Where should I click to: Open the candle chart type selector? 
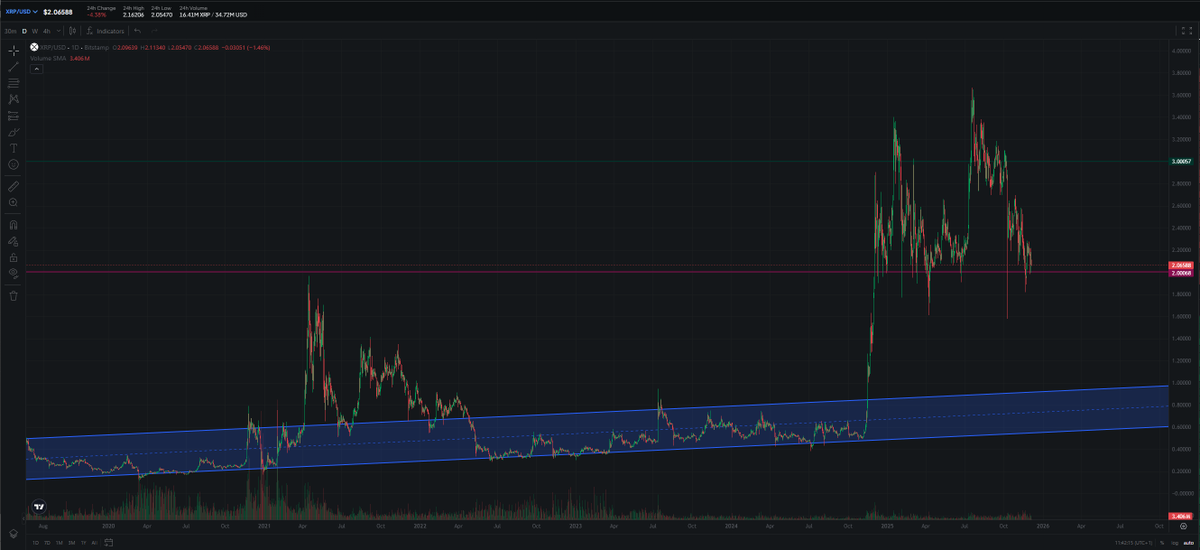click(x=72, y=31)
